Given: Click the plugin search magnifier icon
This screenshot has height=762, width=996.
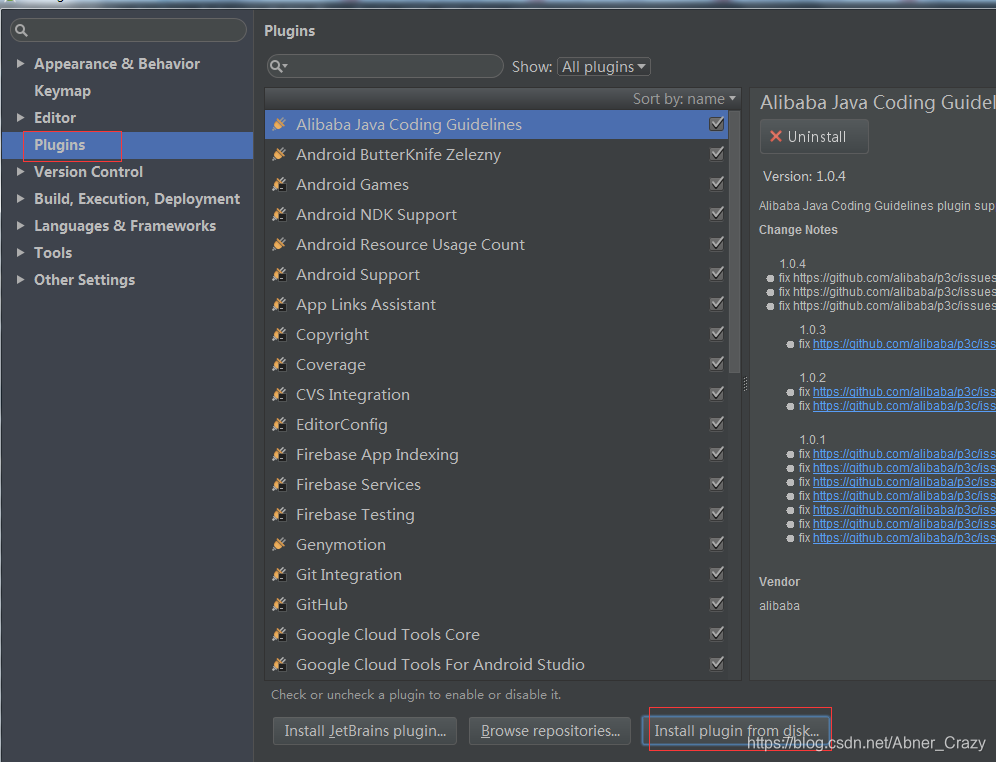Looking at the screenshot, I should [x=278, y=66].
